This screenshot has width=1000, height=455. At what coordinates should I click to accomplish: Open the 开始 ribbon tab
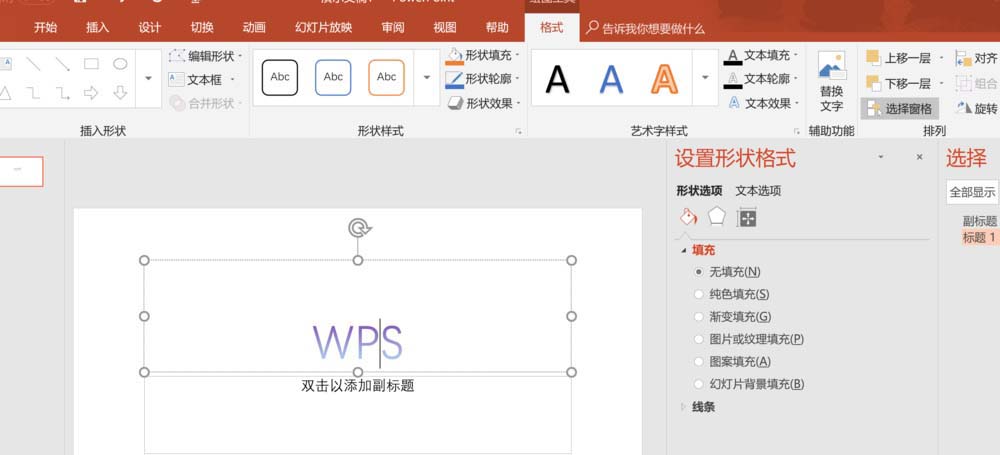(x=45, y=27)
